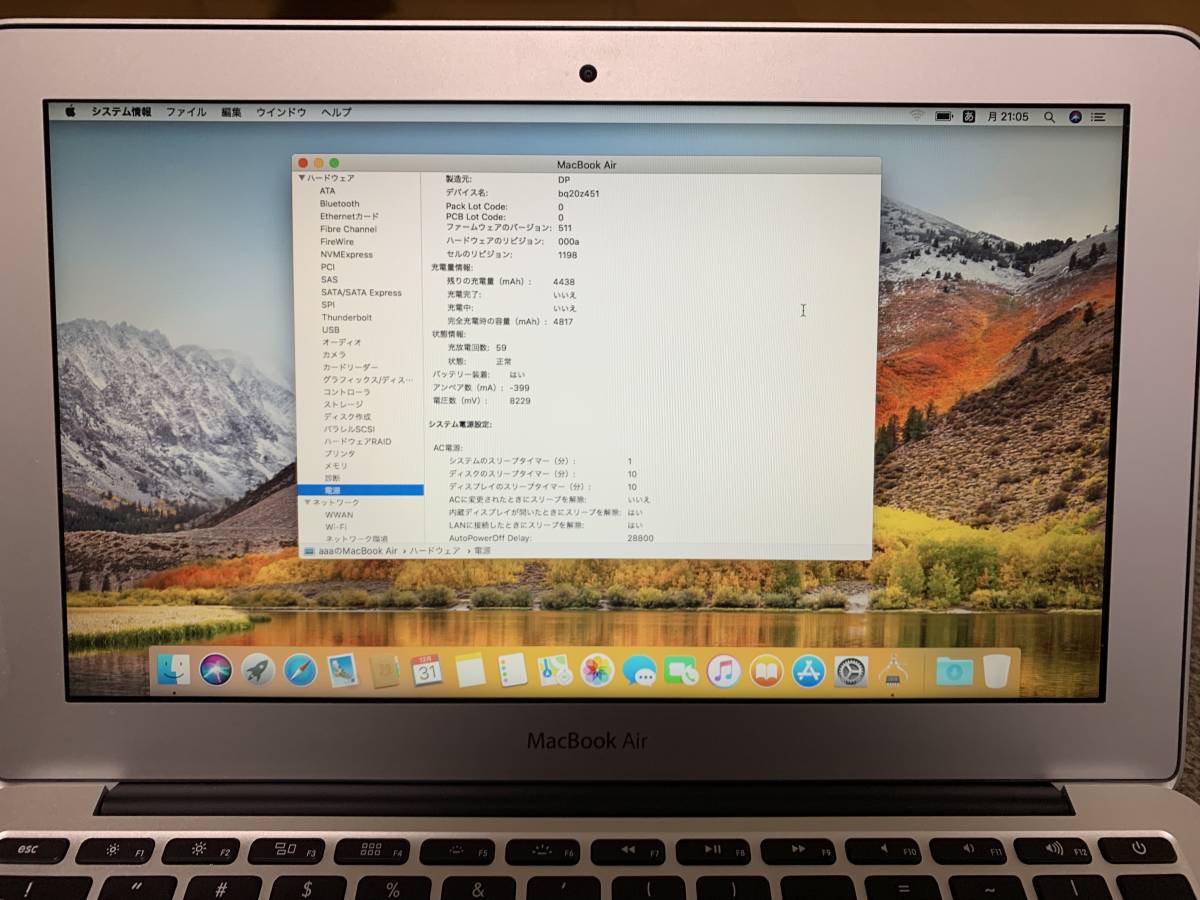Open iTunes music note icon
Screen dimensions: 1200x900
pos(723,670)
